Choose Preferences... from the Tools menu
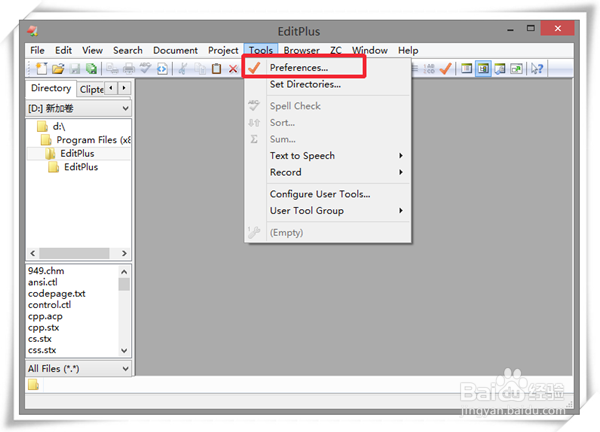 click(x=328, y=68)
